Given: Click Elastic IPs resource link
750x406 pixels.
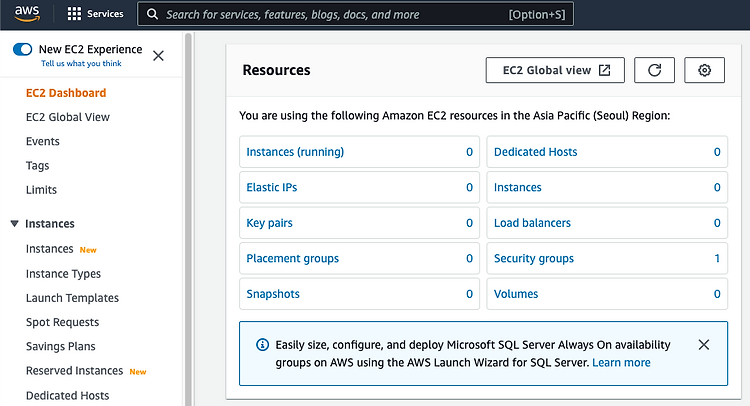Looking at the screenshot, I should pos(272,187).
